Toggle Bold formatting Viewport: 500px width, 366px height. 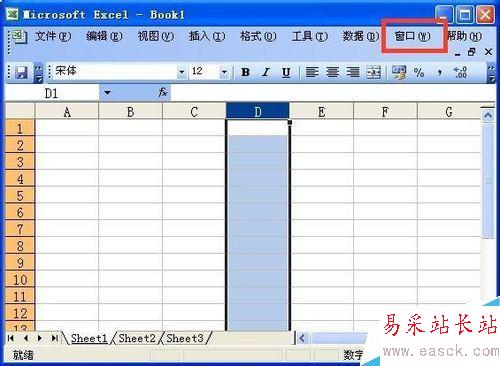pos(246,72)
